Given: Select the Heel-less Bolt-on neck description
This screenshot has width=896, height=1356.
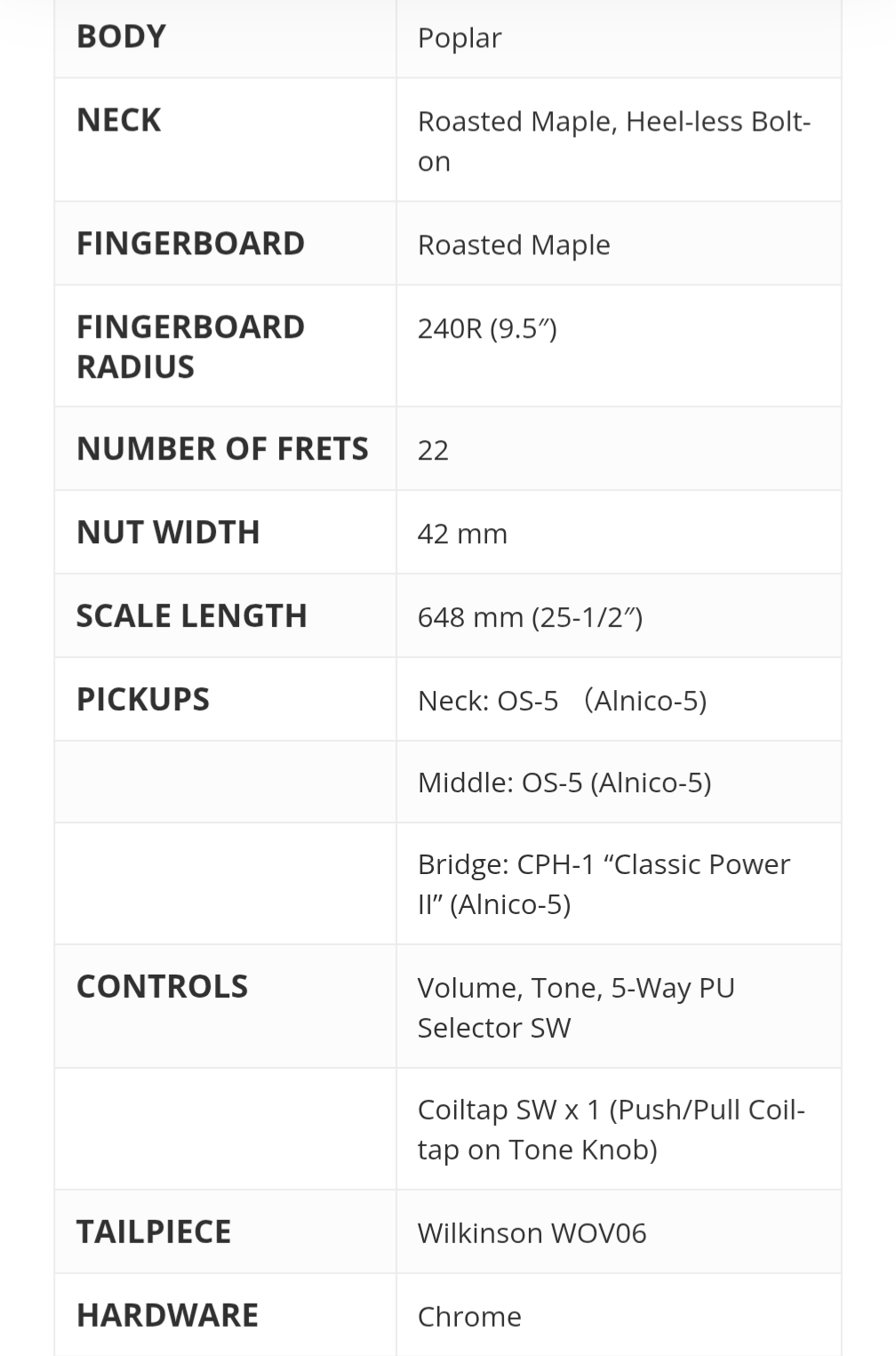Looking at the screenshot, I should click(x=613, y=140).
